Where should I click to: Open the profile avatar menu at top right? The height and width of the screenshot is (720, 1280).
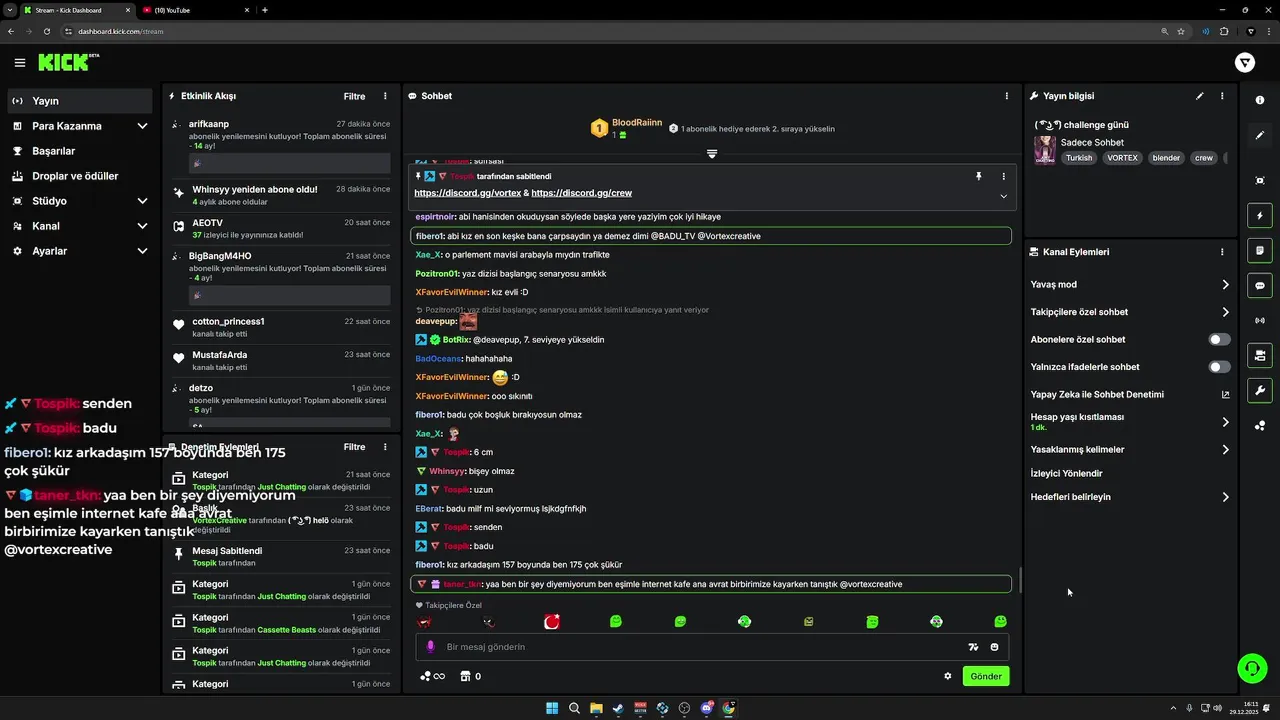1245,63
